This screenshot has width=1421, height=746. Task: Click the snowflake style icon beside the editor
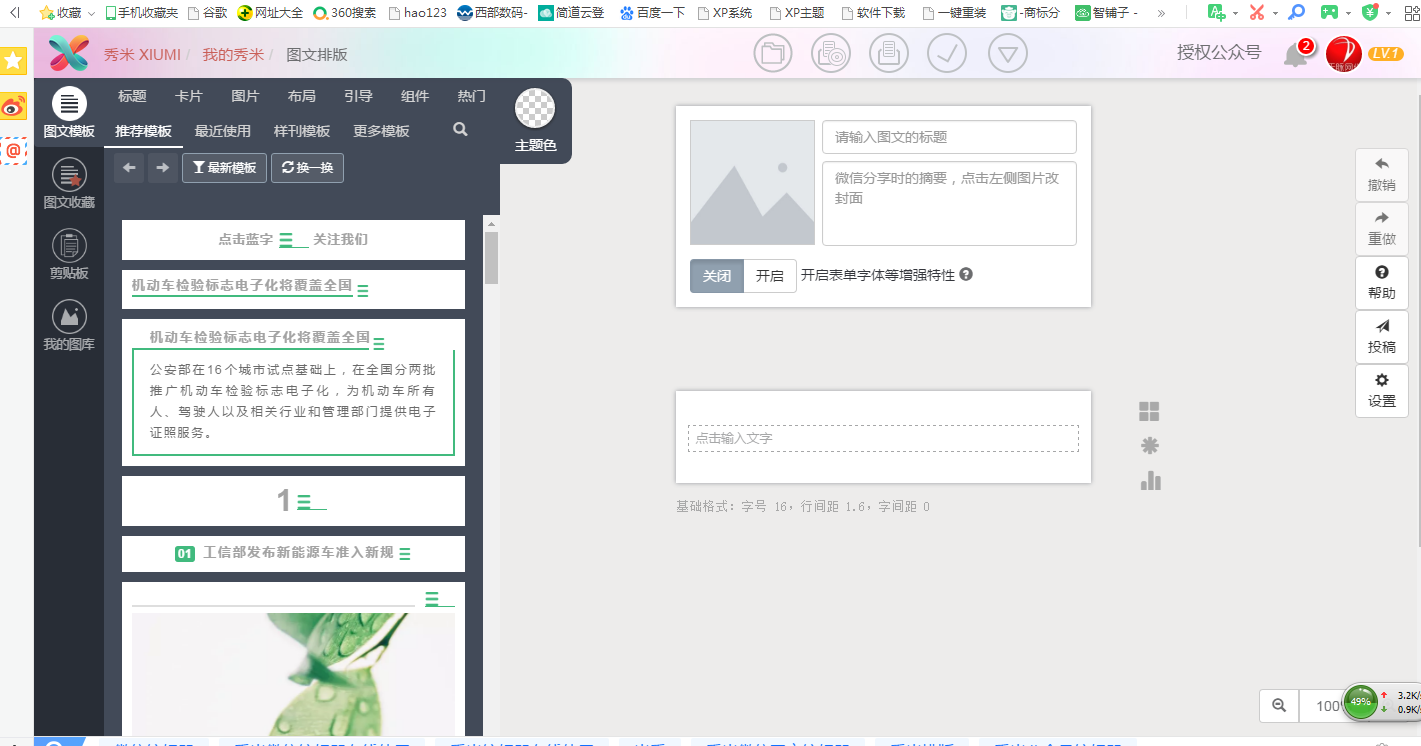pyautogui.click(x=1149, y=445)
